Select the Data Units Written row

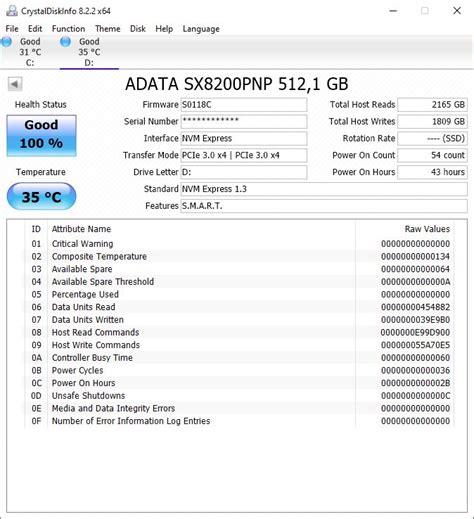[239, 320]
